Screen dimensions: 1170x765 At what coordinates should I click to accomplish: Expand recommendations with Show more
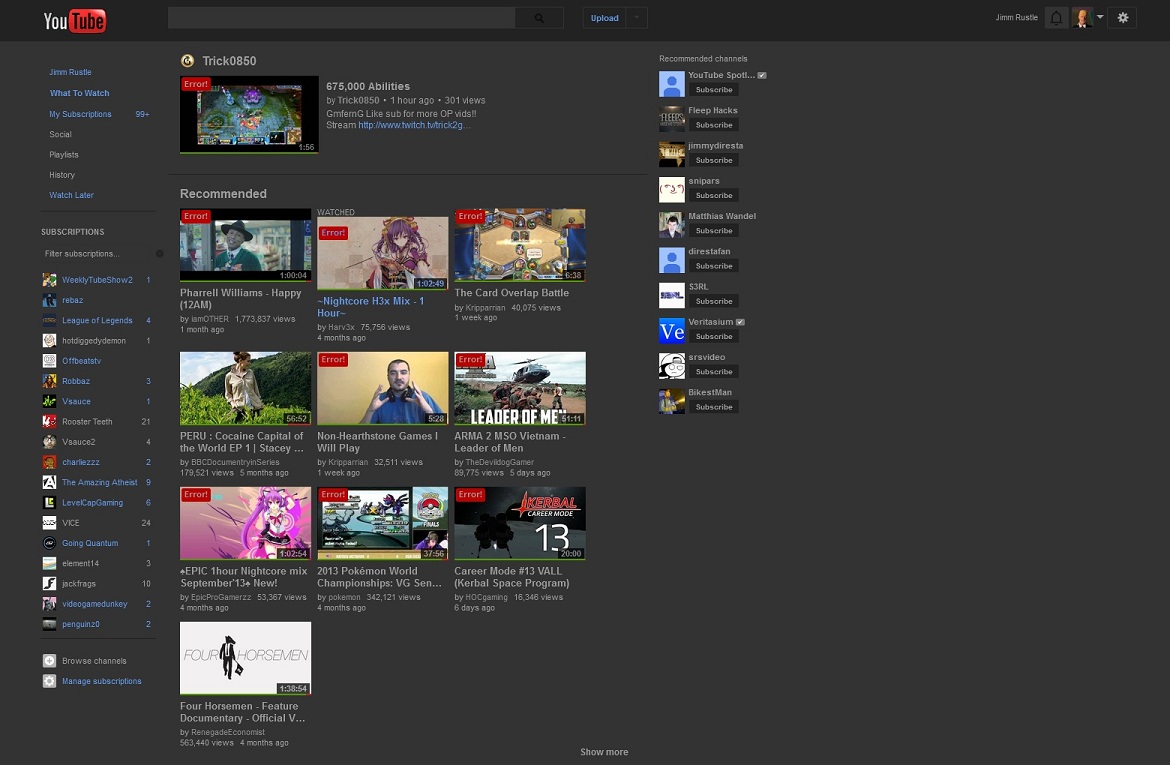tap(604, 751)
